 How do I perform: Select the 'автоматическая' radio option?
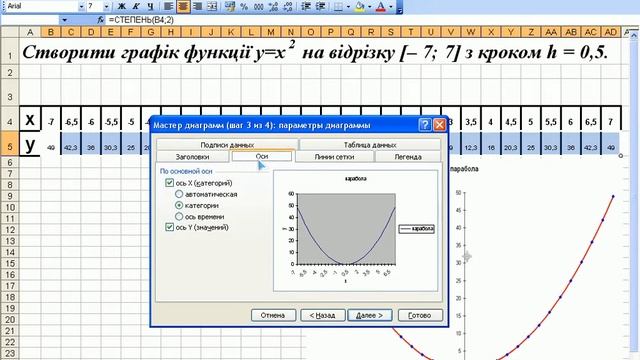tap(179, 194)
